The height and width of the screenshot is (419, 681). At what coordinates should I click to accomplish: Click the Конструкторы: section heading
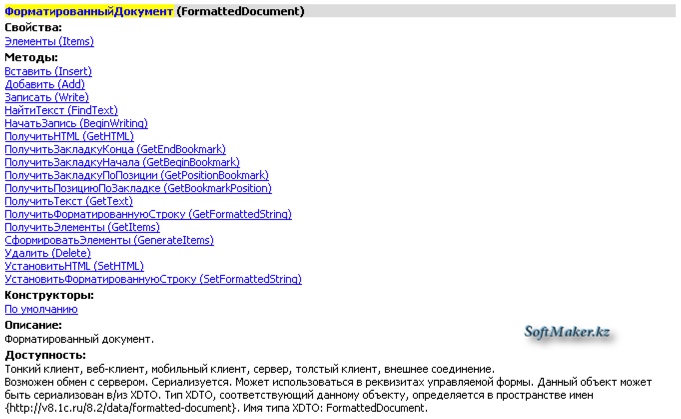point(49,295)
